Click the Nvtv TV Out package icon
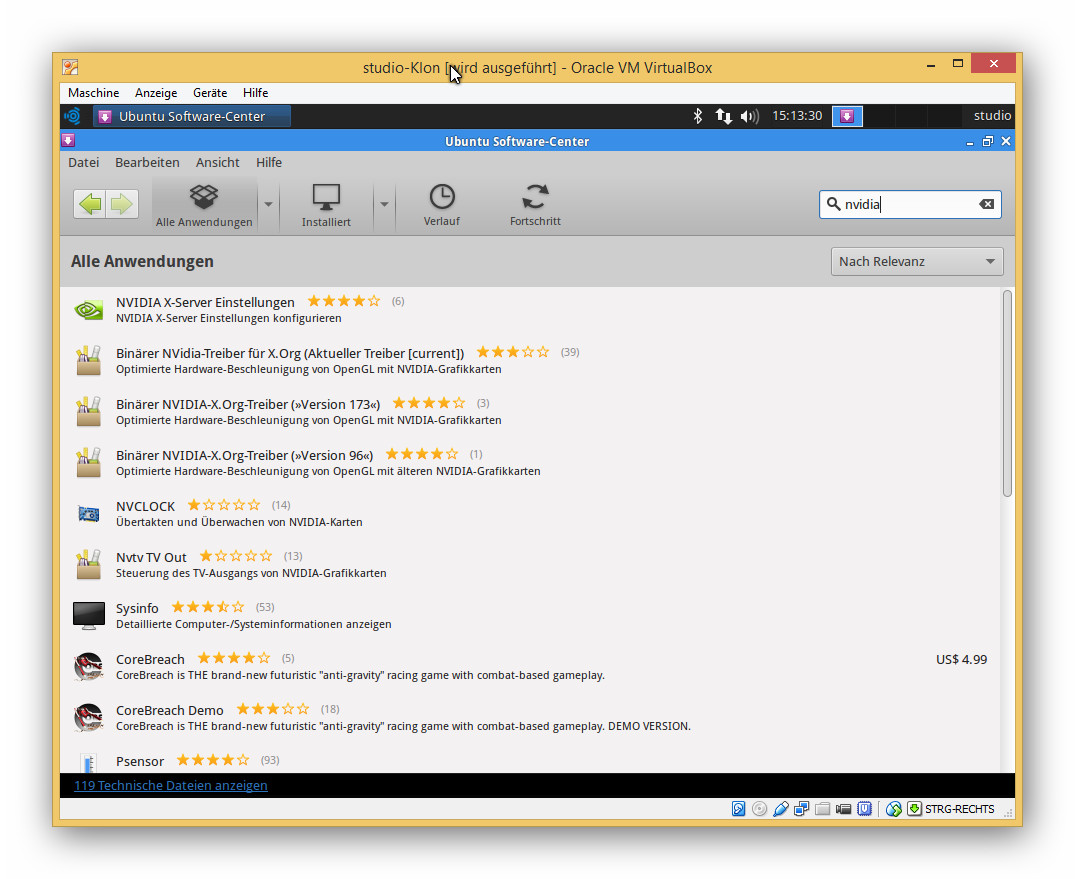 point(88,565)
